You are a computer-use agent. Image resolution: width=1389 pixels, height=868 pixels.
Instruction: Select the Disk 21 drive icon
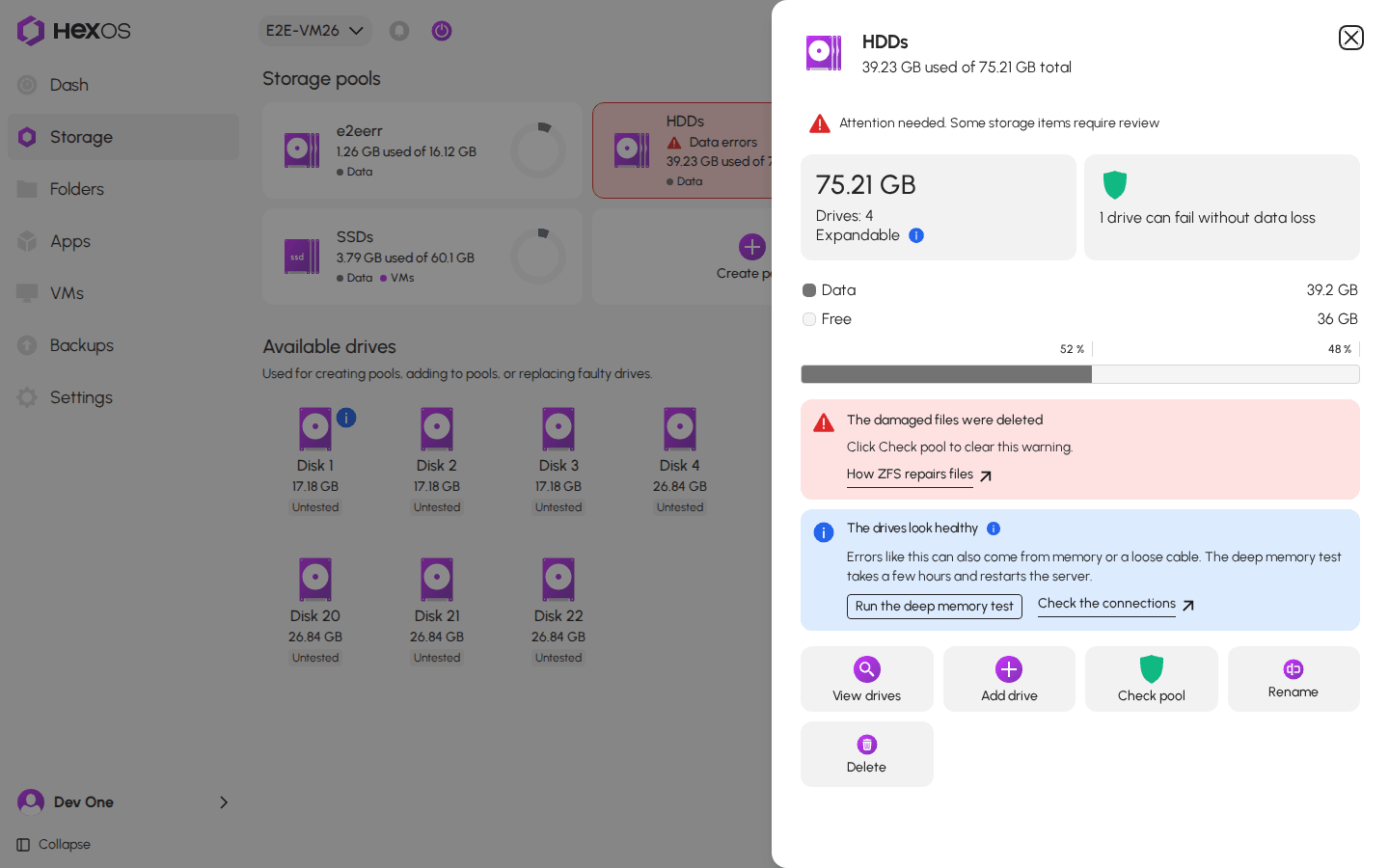coord(437,580)
